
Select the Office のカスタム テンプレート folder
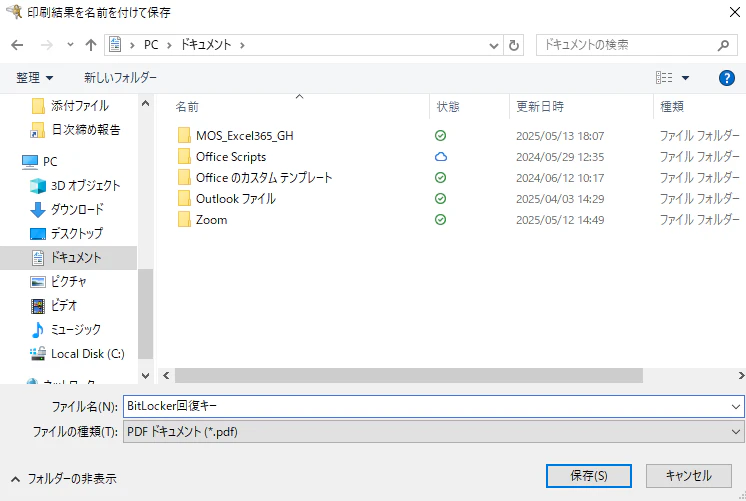264,177
